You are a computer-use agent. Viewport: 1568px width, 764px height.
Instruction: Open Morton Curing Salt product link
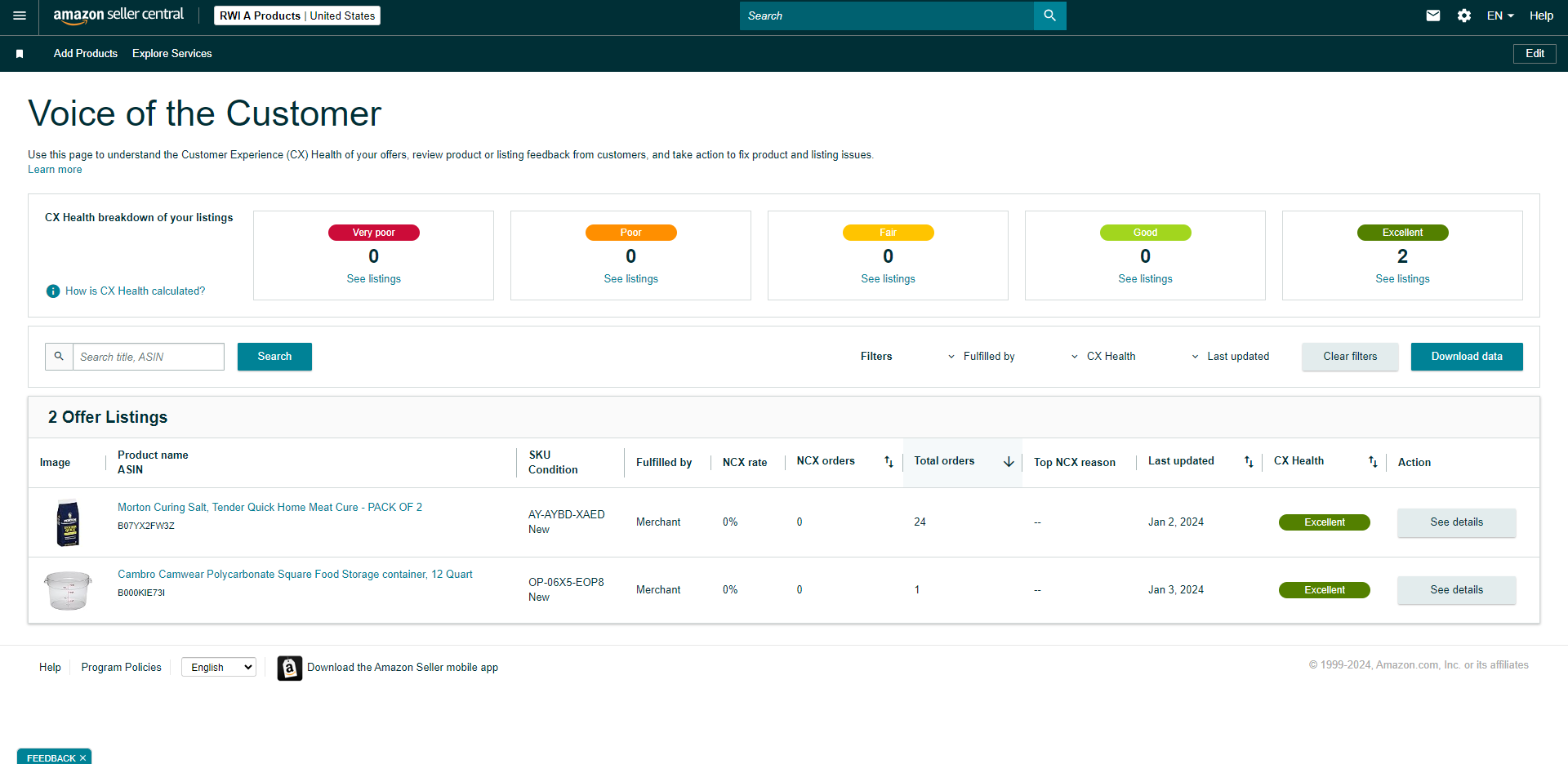tap(270, 508)
